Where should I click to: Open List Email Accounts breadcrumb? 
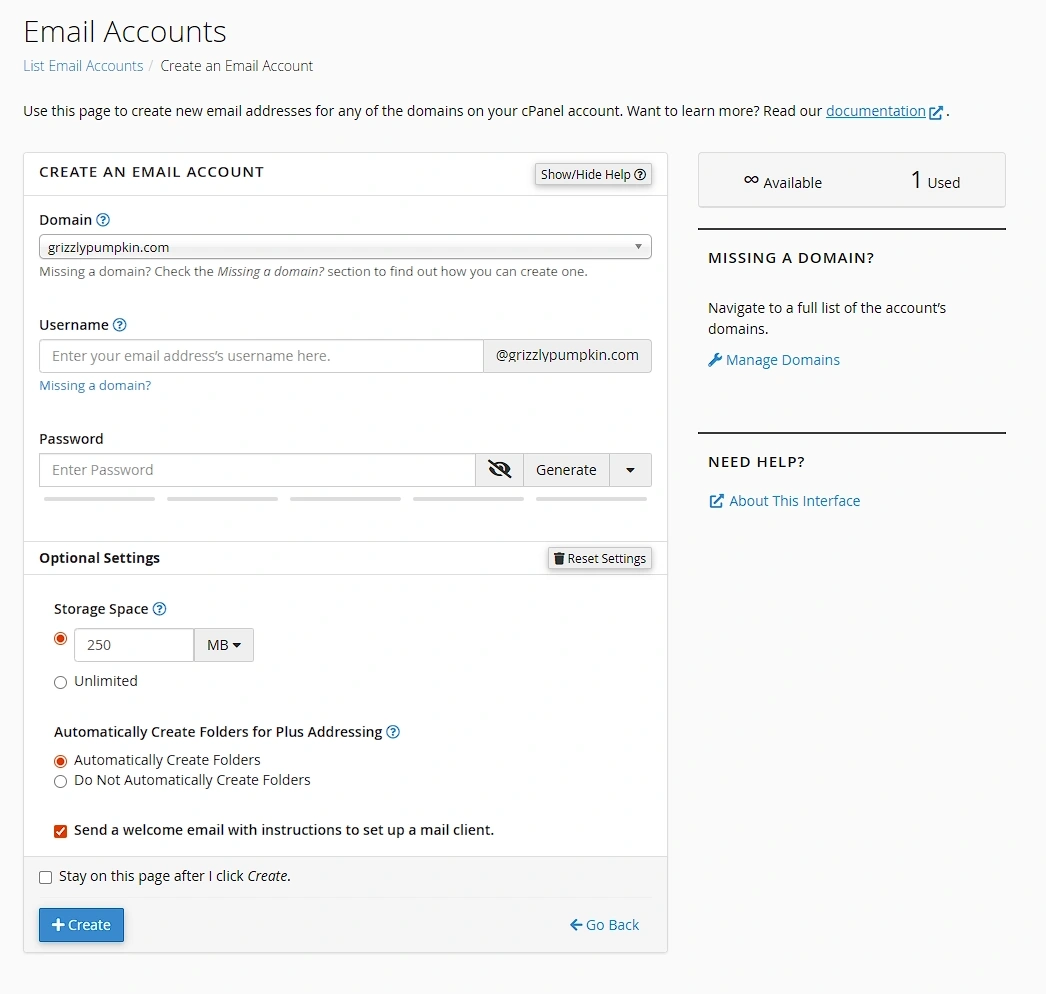[x=82, y=65]
